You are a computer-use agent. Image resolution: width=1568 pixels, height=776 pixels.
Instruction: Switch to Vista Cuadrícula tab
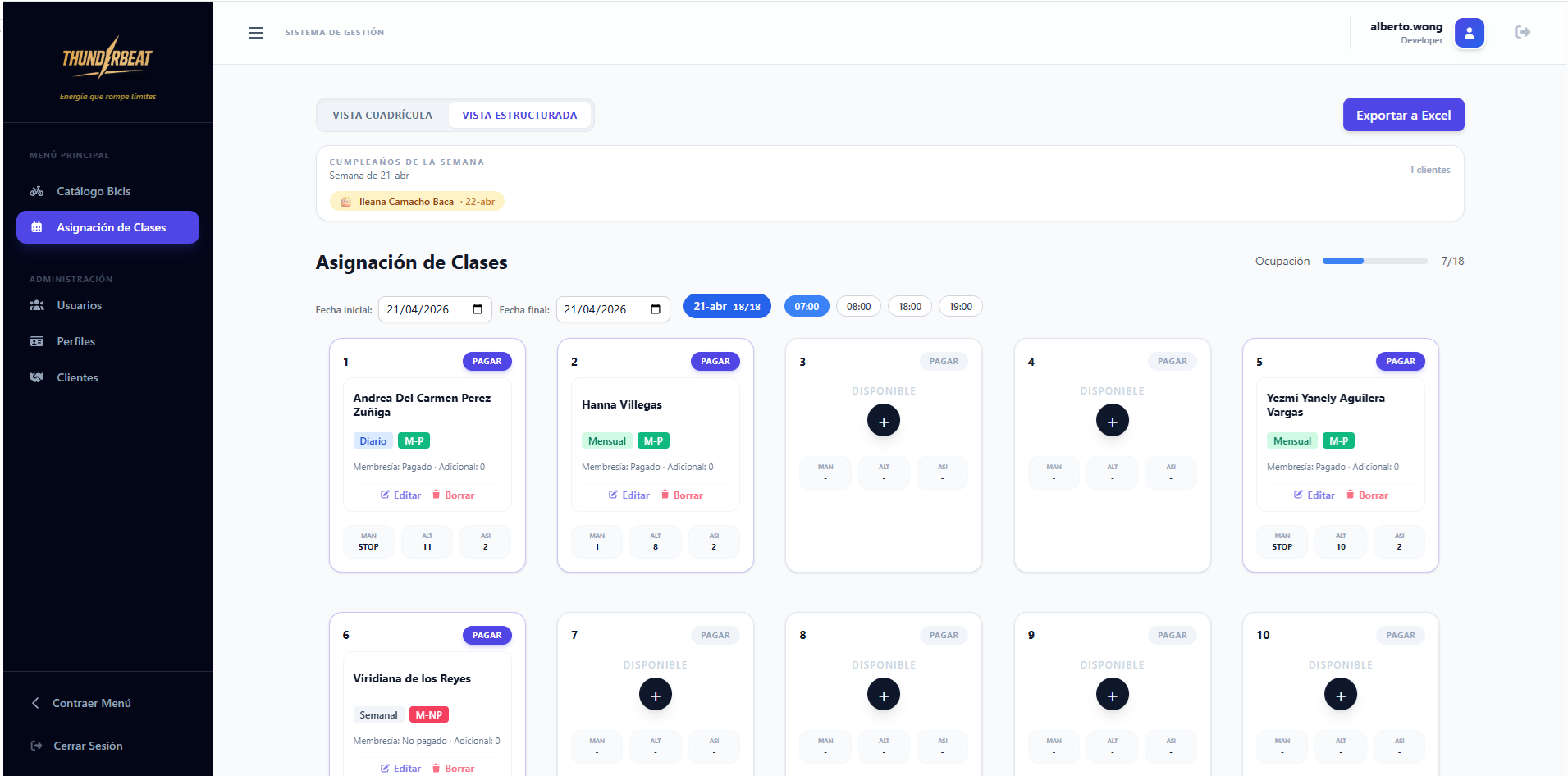pos(382,115)
